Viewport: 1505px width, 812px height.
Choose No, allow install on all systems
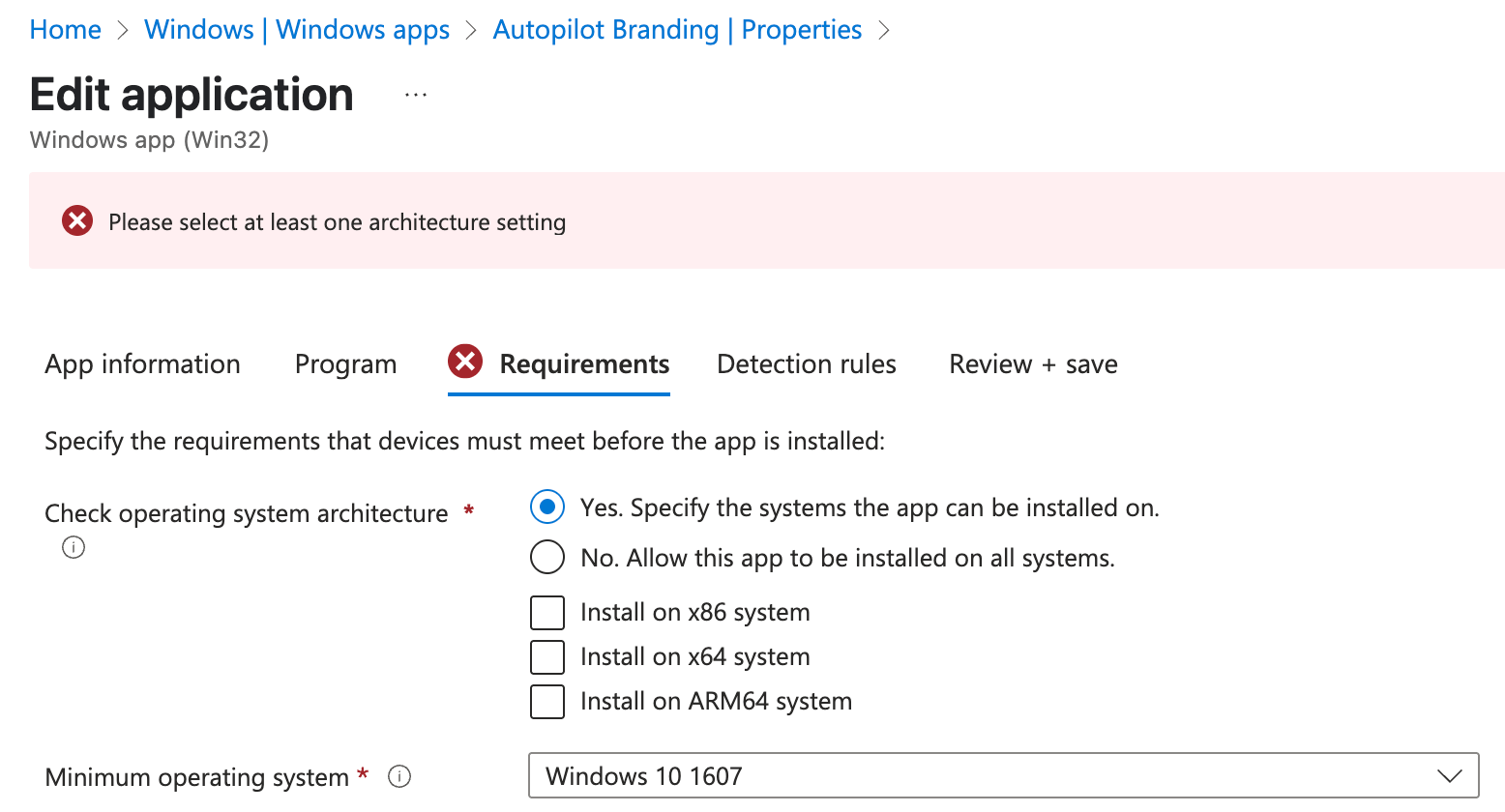(547, 558)
